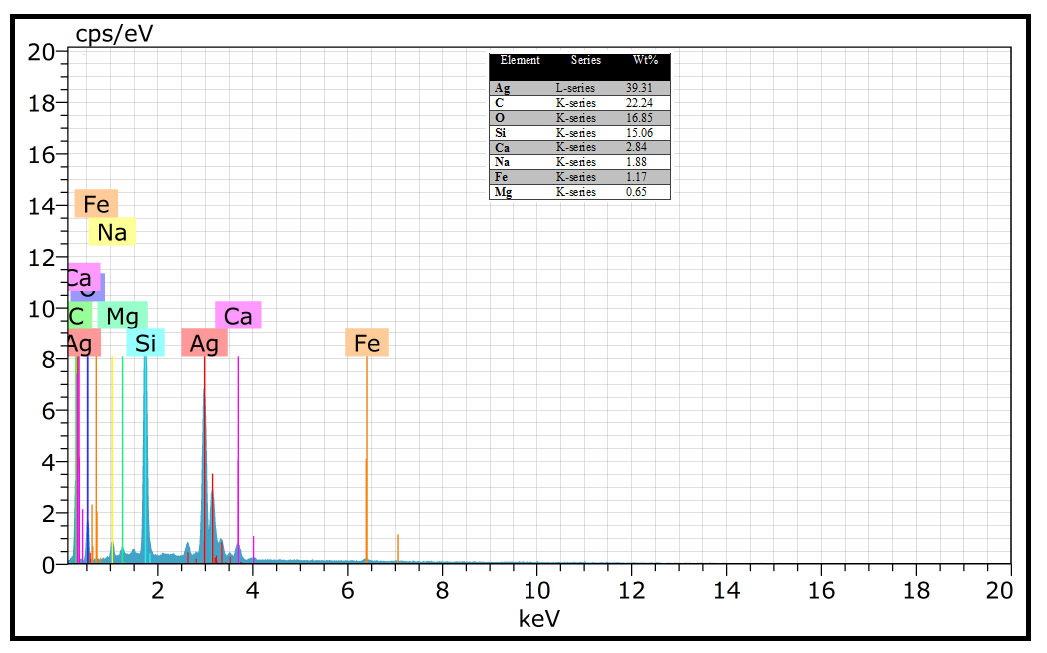Click the 10 tick label on x-axis
Viewport: 1047px width, 653px height.
click(x=537, y=590)
